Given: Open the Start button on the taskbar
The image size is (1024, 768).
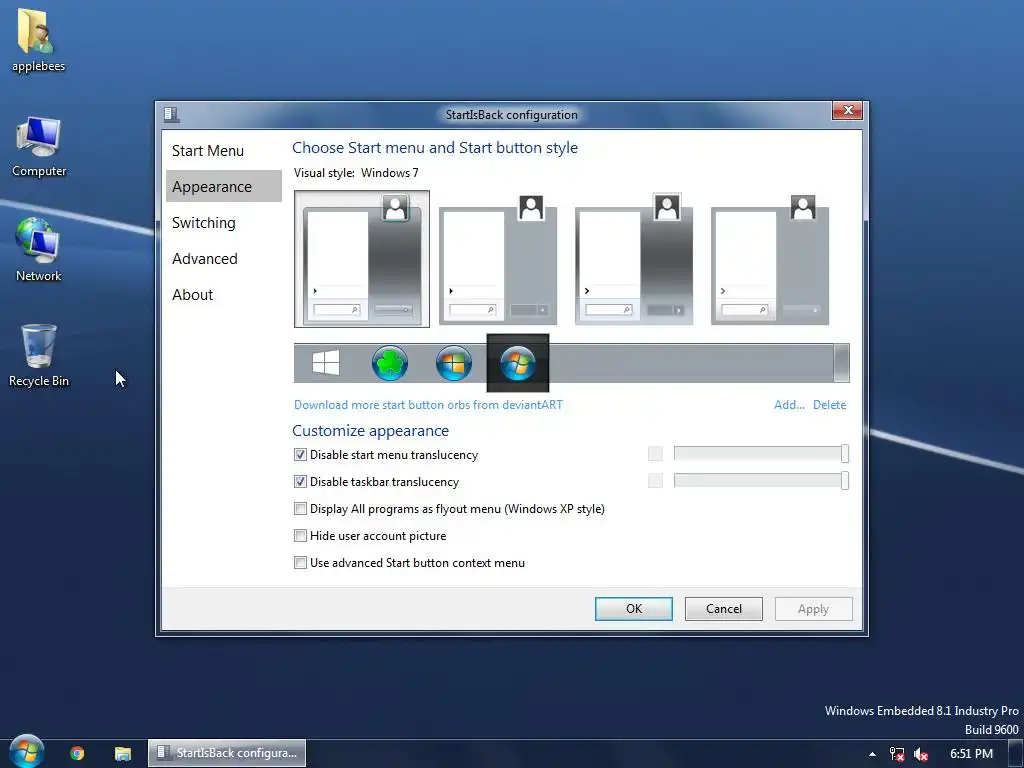Looking at the screenshot, I should [26, 751].
